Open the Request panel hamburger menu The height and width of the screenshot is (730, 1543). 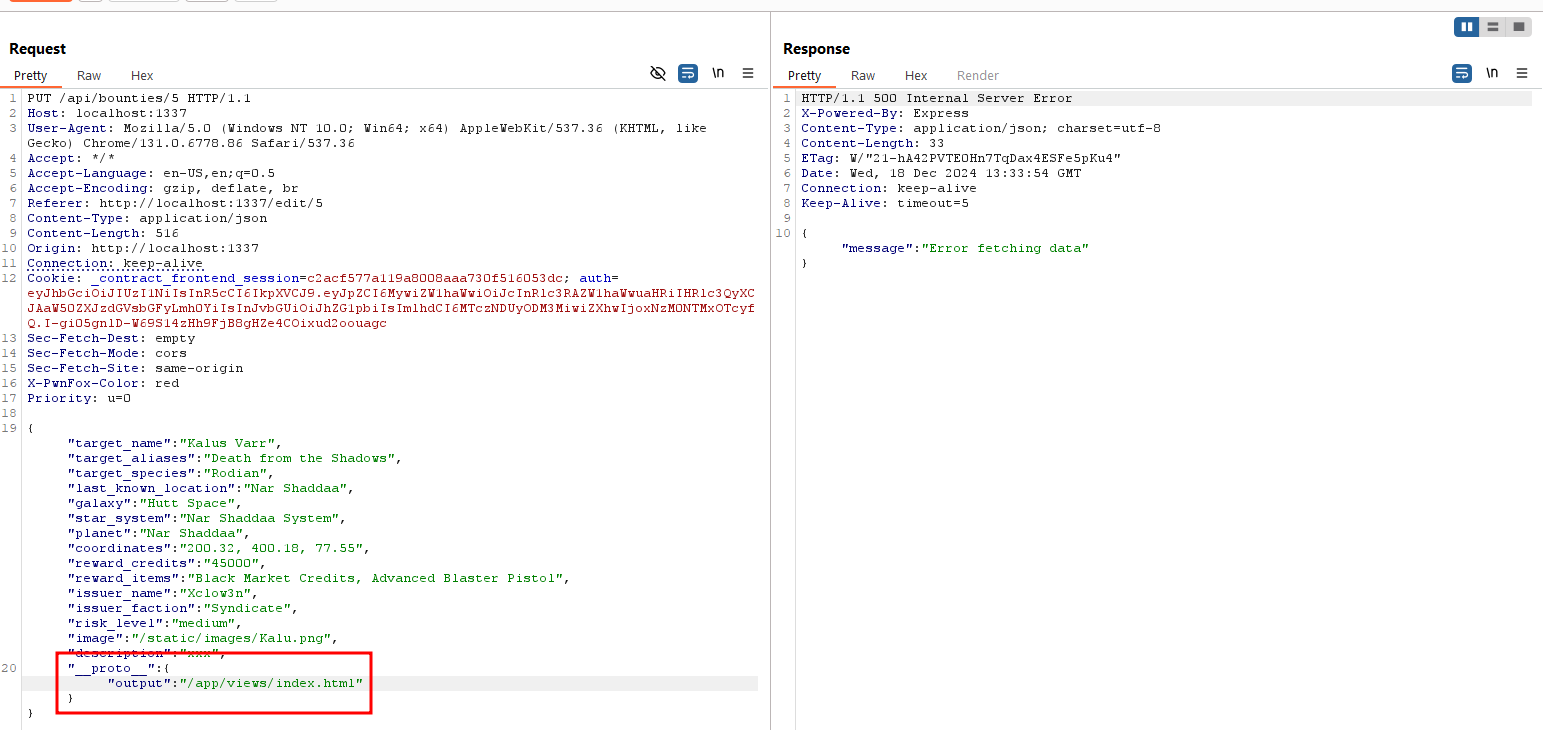(x=748, y=74)
